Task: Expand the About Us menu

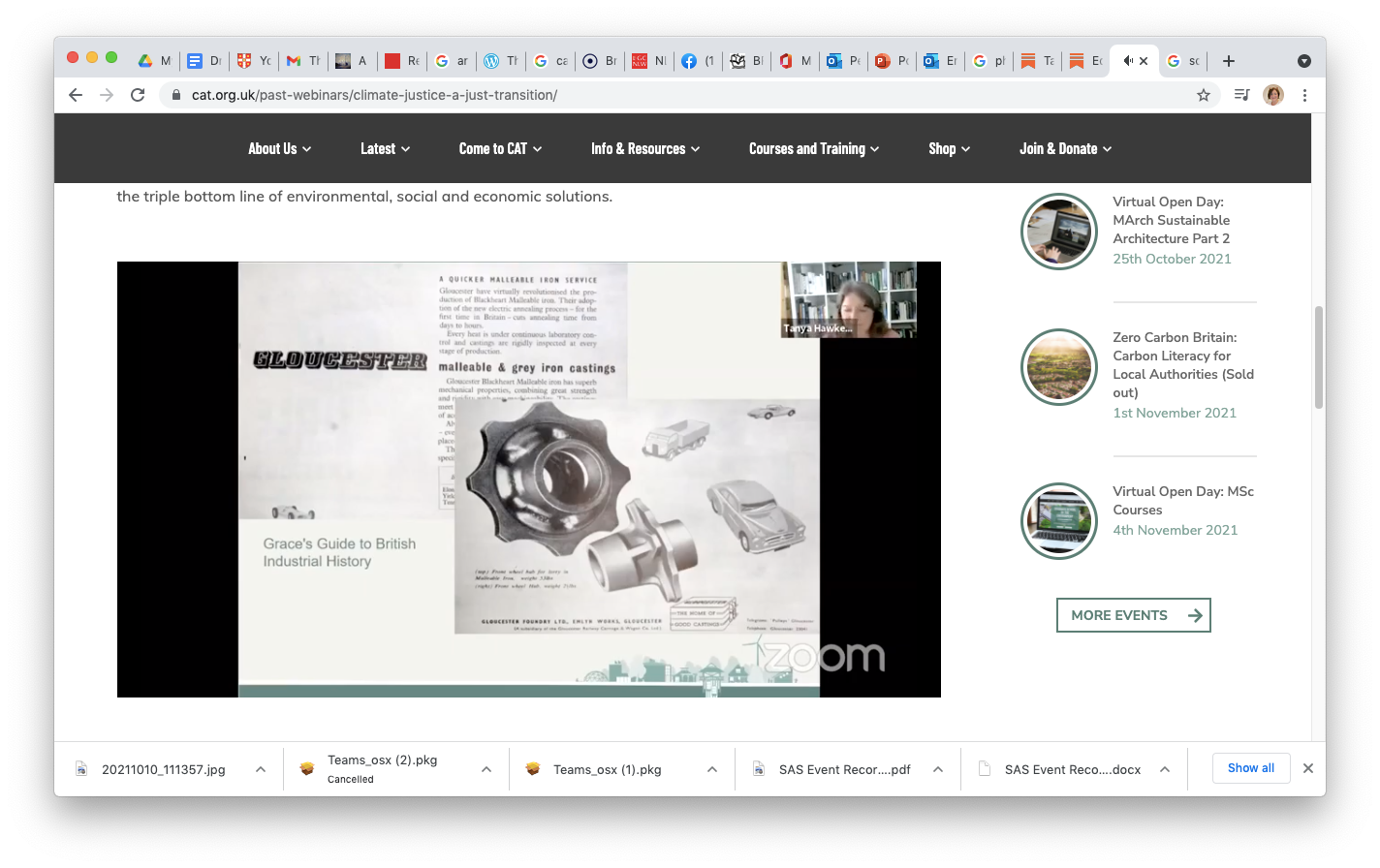Action: (x=279, y=148)
